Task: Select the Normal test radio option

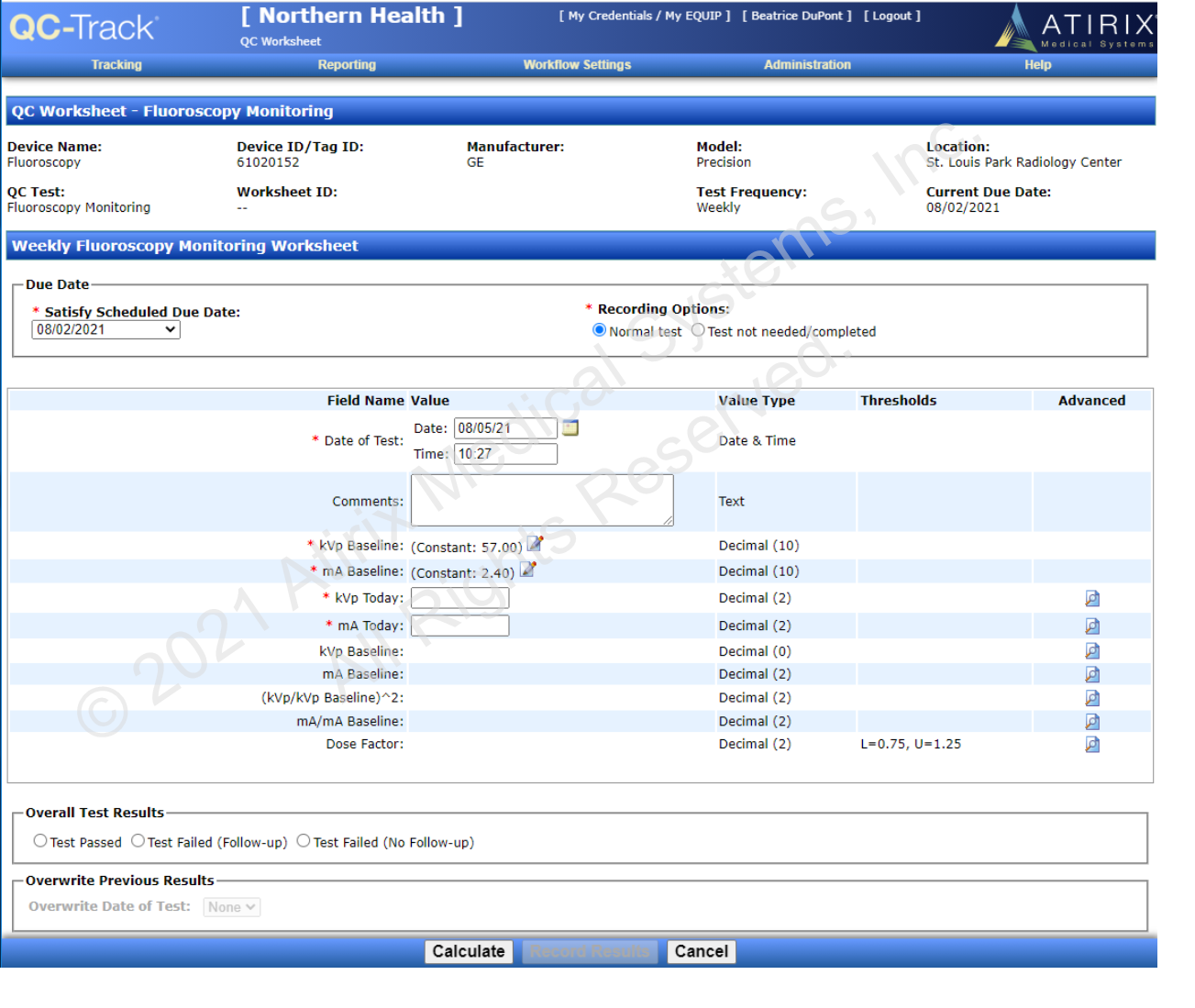Action: (x=600, y=330)
